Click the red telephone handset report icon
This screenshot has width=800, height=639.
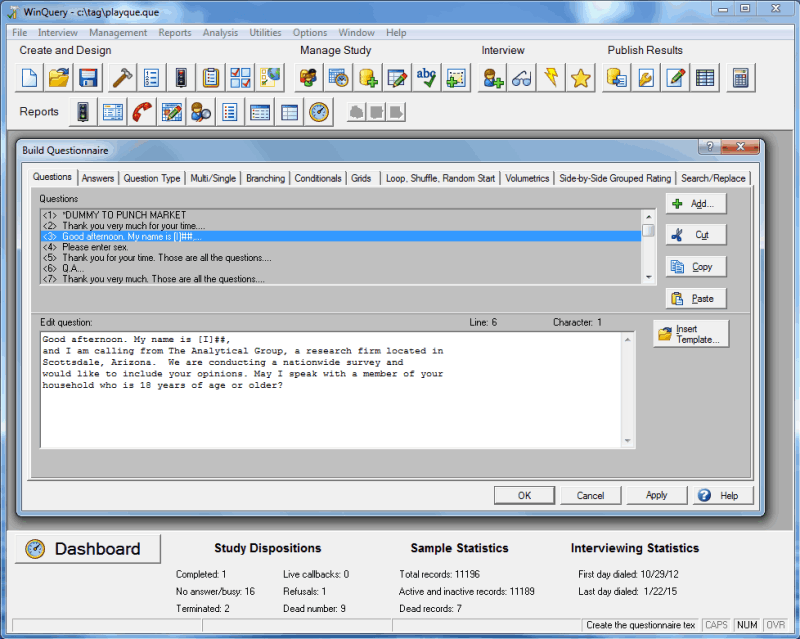(x=142, y=112)
